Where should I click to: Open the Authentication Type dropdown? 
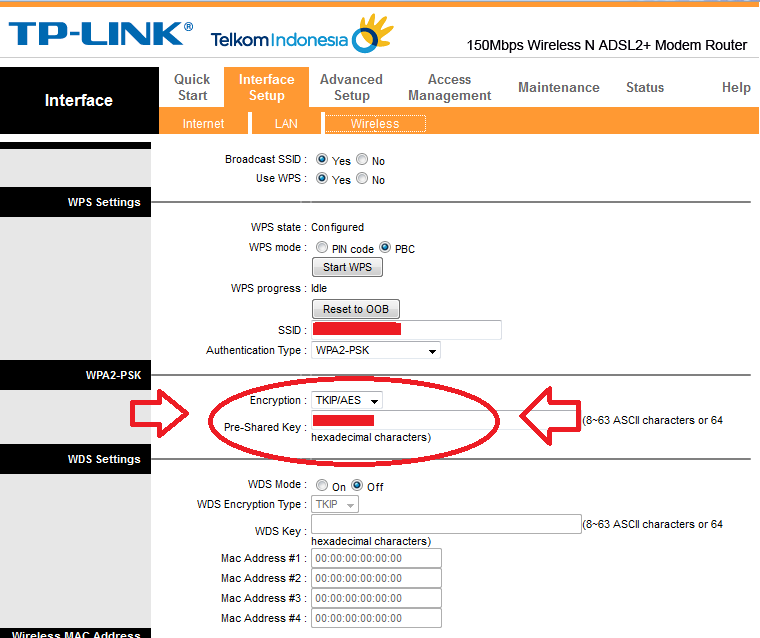coord(376,350)
